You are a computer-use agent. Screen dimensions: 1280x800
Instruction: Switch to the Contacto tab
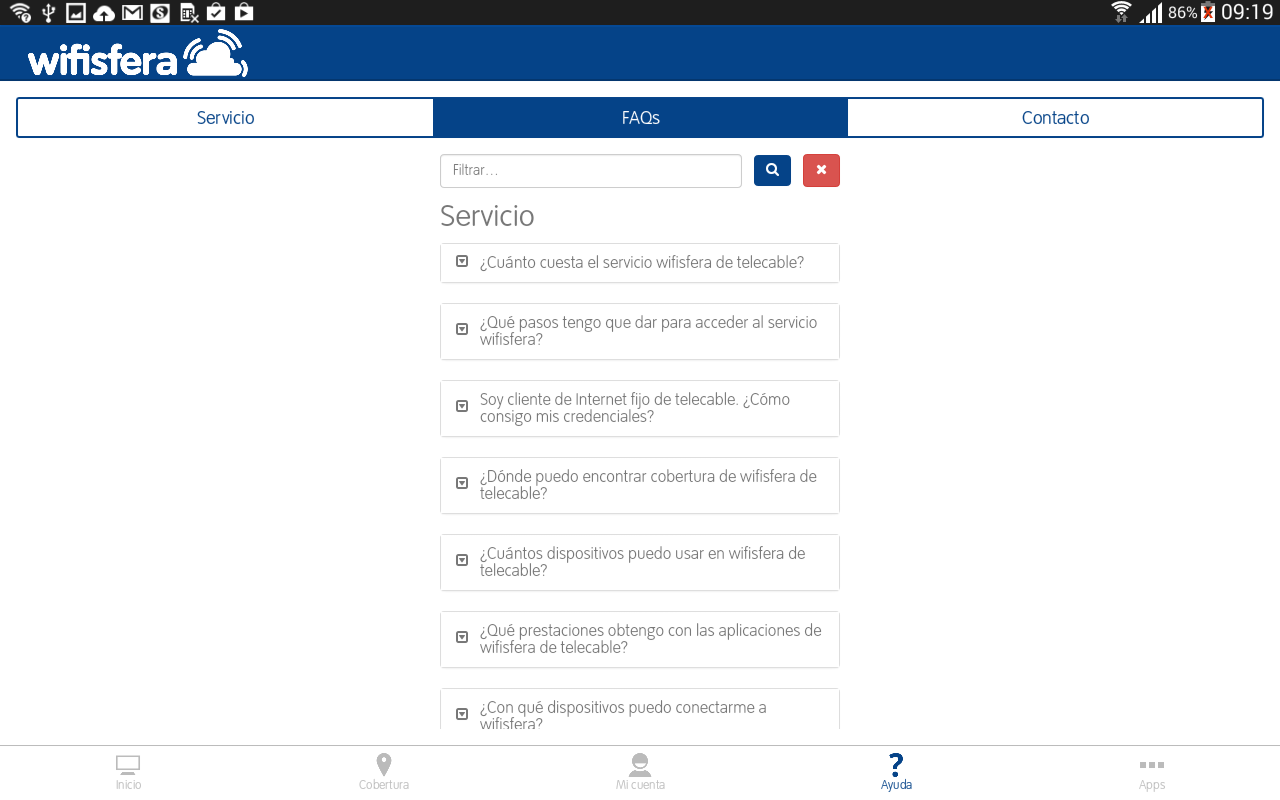coord(1055,118)
